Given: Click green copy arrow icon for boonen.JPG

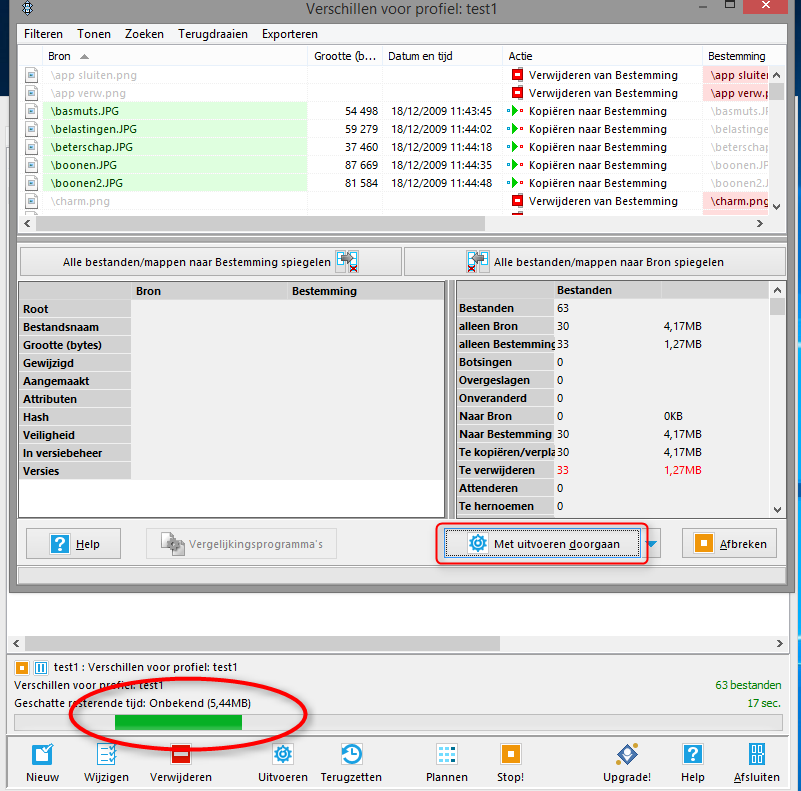Looking at the screenshot, I should pos(515,165).
